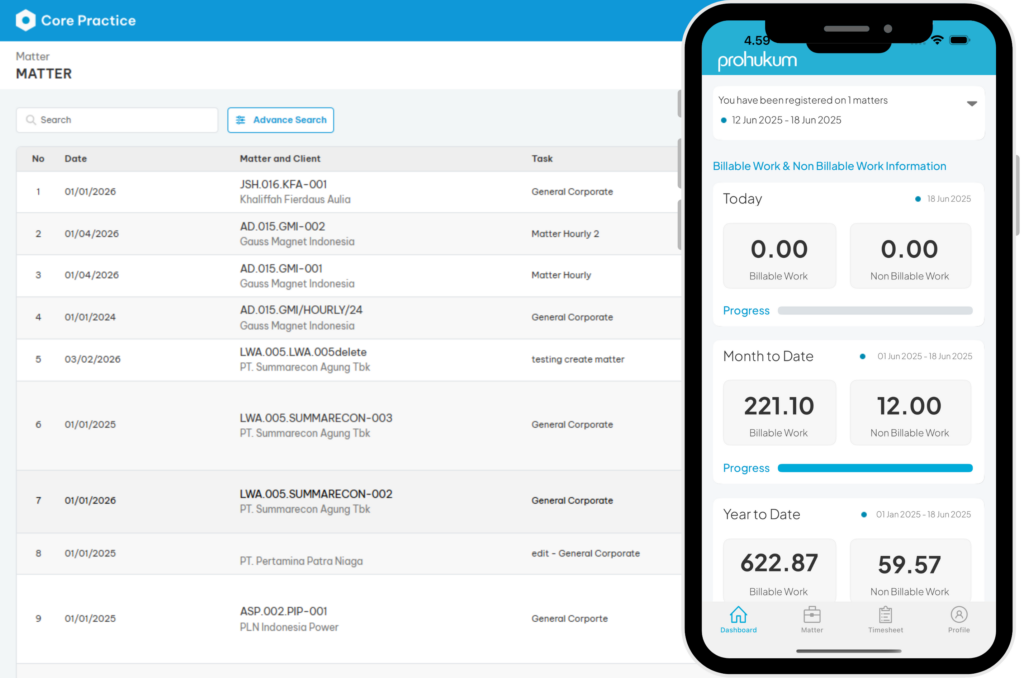Click the Core Practice title text
Image resolution: width=1024 pixels, height=678 pixels.
[88, 21]
